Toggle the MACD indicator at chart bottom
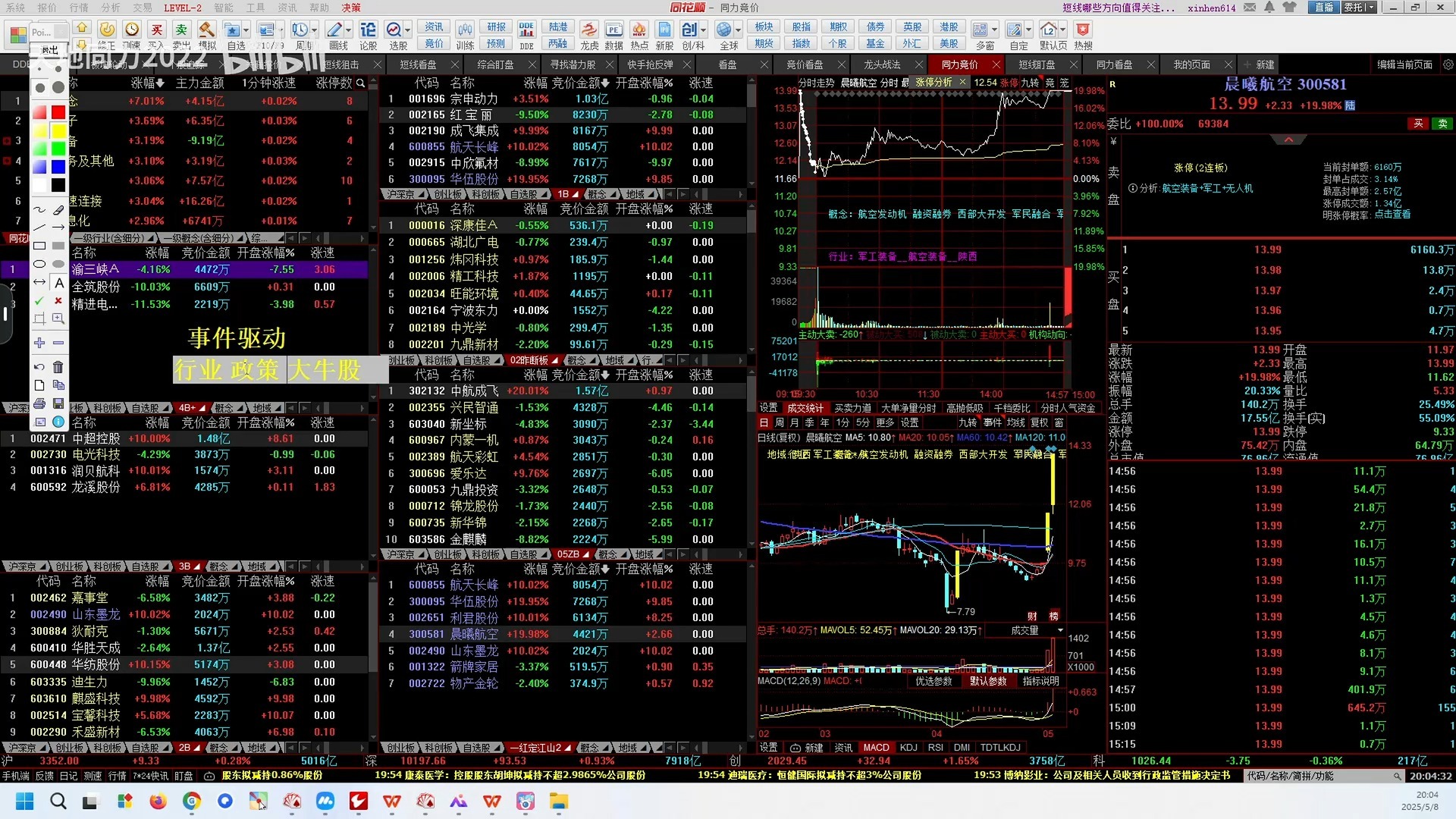 tap(876, 748)
